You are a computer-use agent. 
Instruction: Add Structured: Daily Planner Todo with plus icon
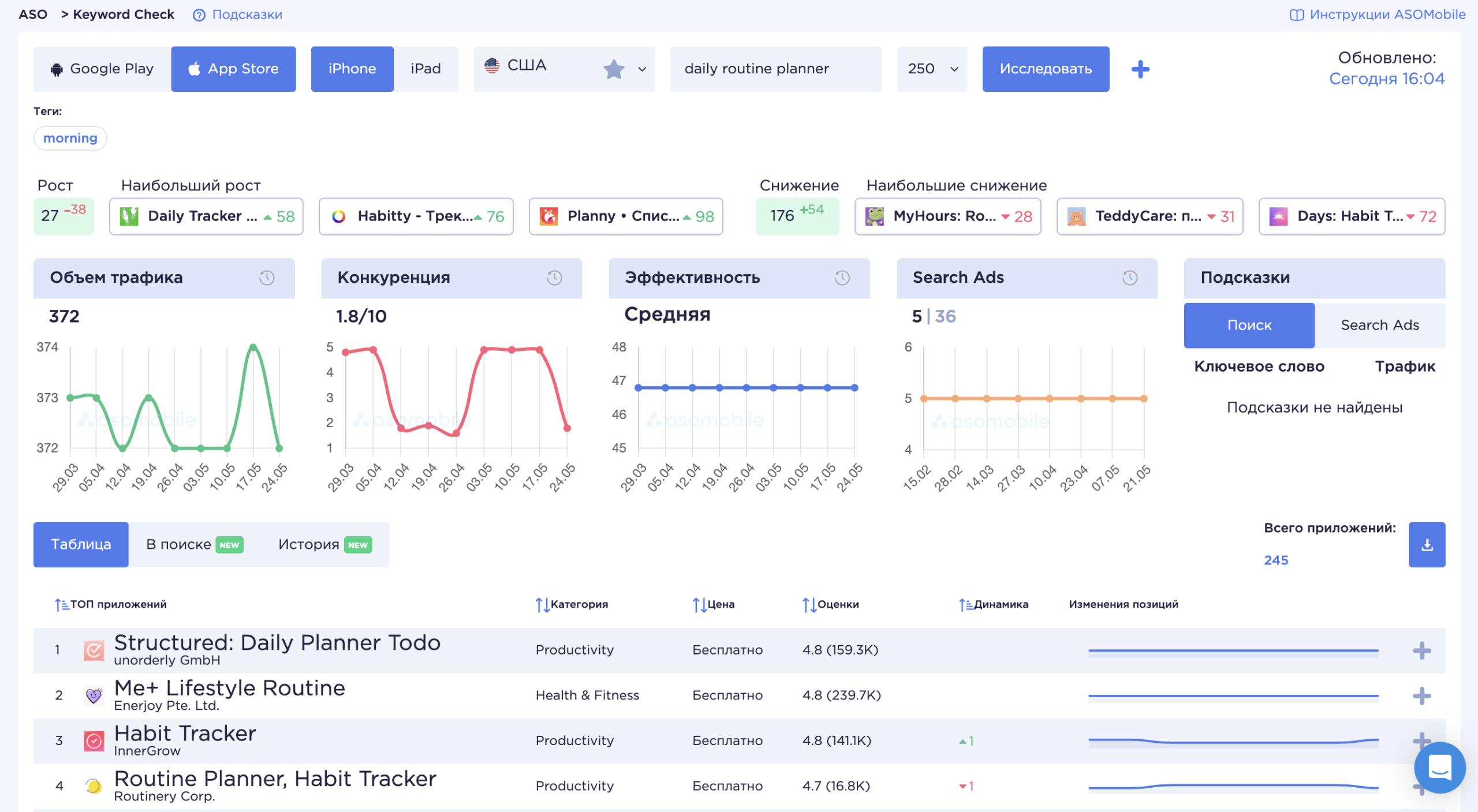click(x=1421, y=650)
